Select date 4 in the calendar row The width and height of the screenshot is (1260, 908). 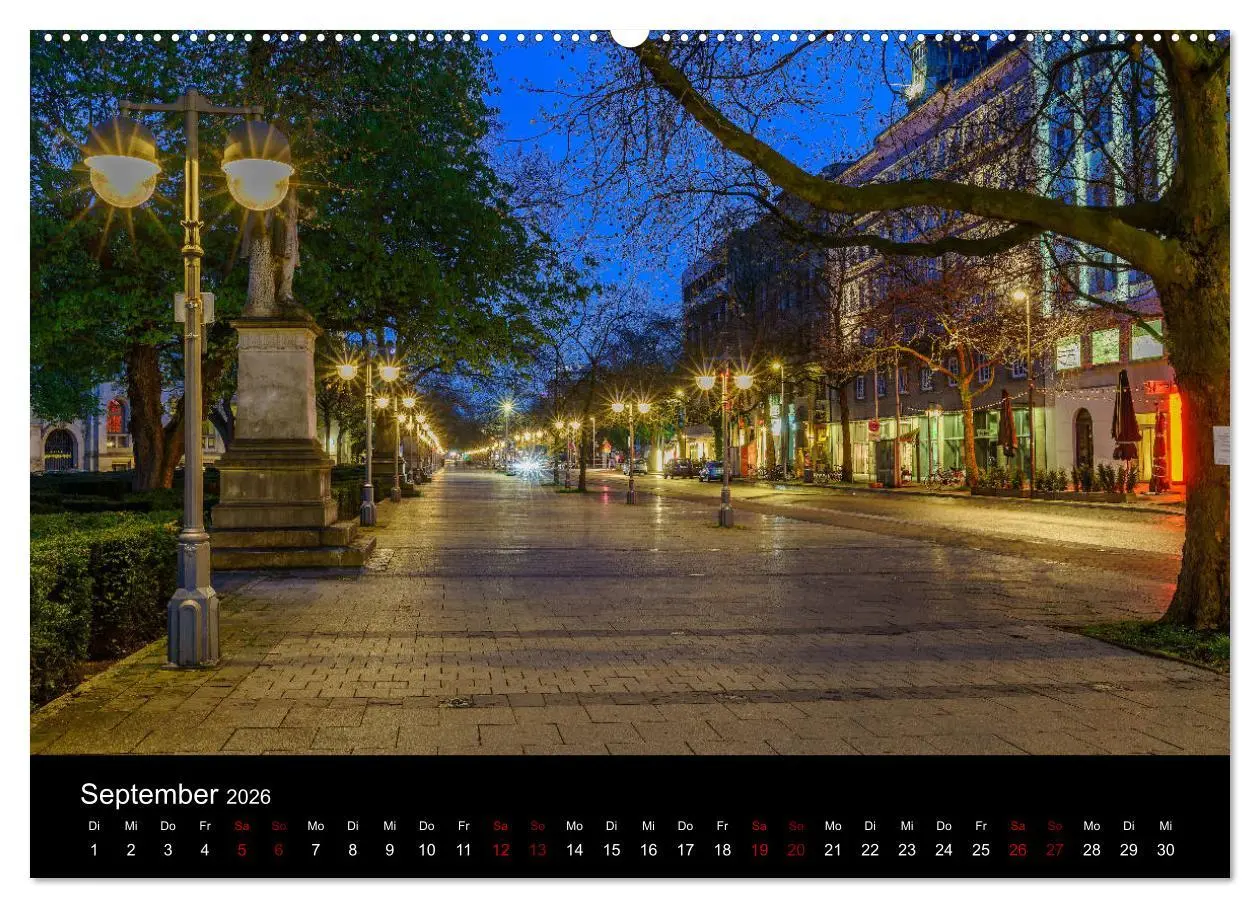coord(205,850)
